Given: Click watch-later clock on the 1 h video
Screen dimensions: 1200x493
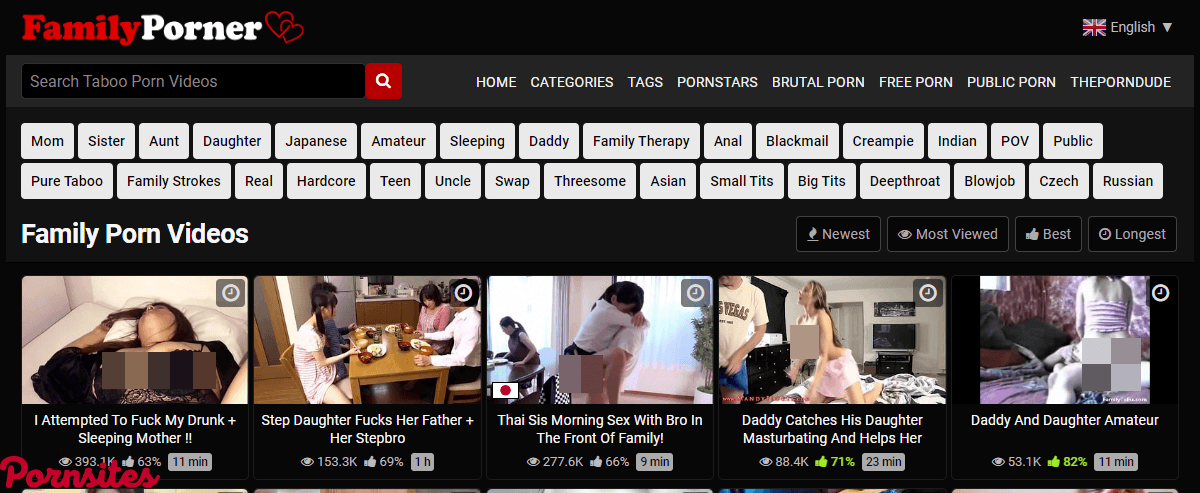Looking at the screenshot, I should pyautogui.click(x=463, y=293).
